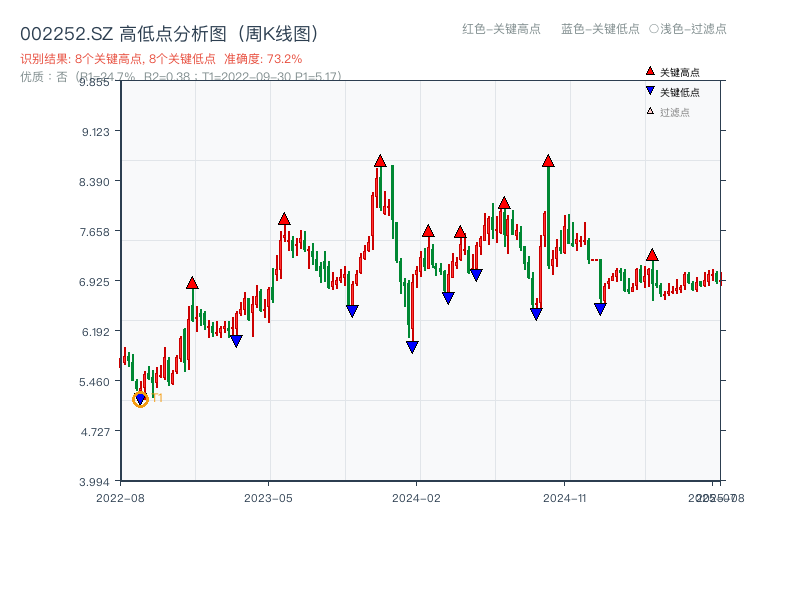
Task: Click the x-axis label 2023-05
Action: click(268, 498)
